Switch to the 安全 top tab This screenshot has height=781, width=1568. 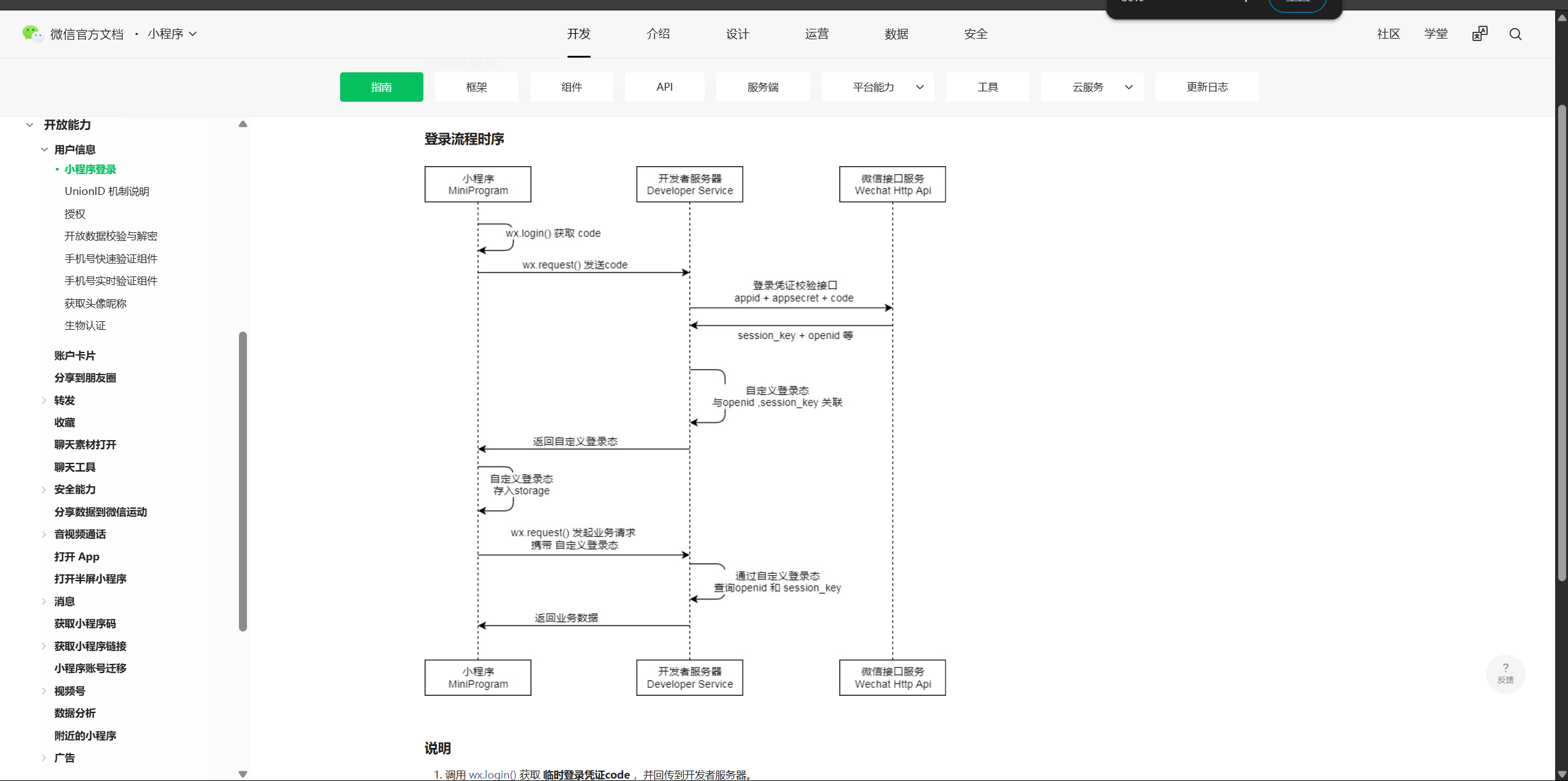click(x=975, y=34)
